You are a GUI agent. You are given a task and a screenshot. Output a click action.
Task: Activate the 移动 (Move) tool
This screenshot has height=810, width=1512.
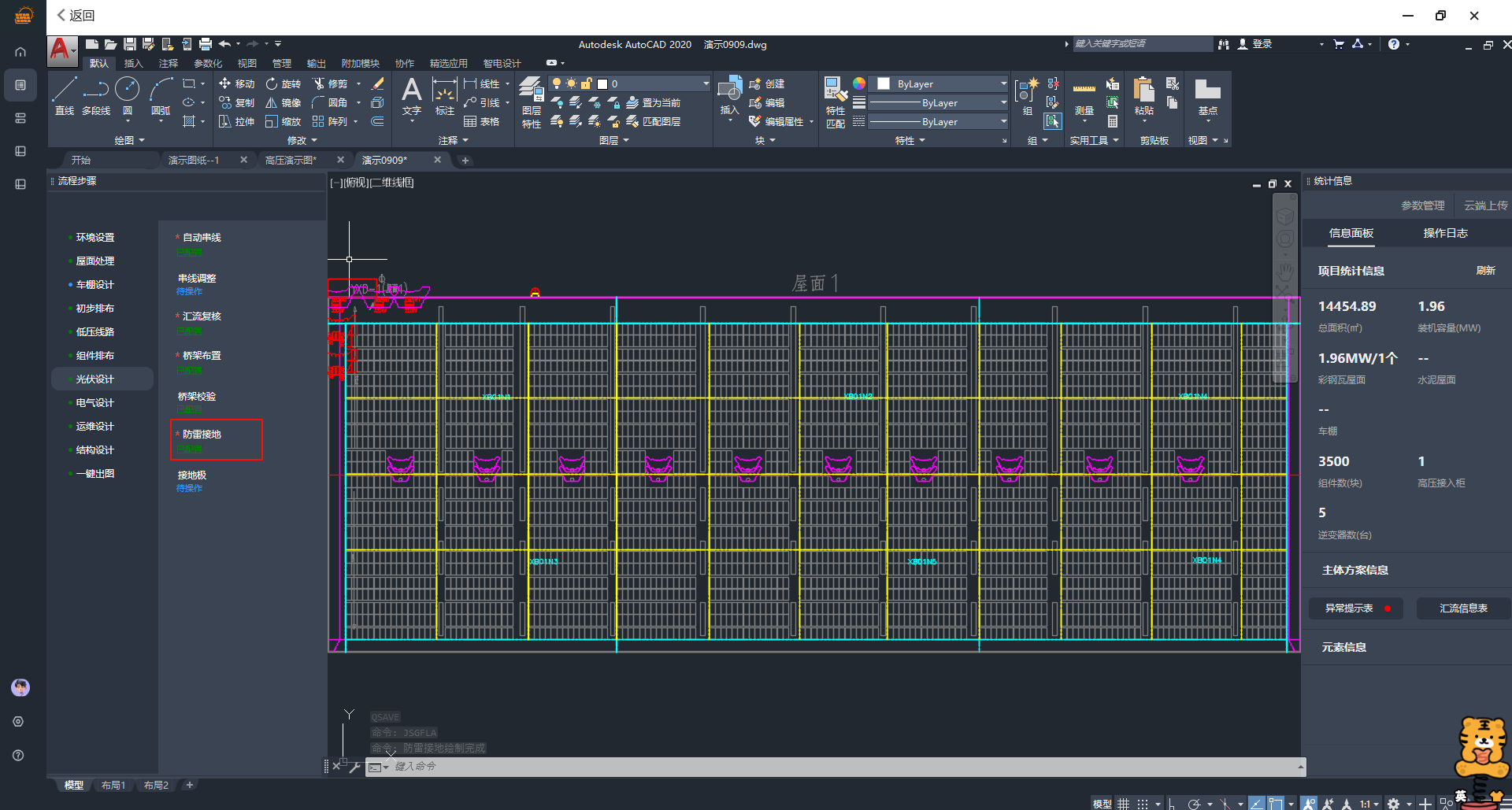pos(237,83)
